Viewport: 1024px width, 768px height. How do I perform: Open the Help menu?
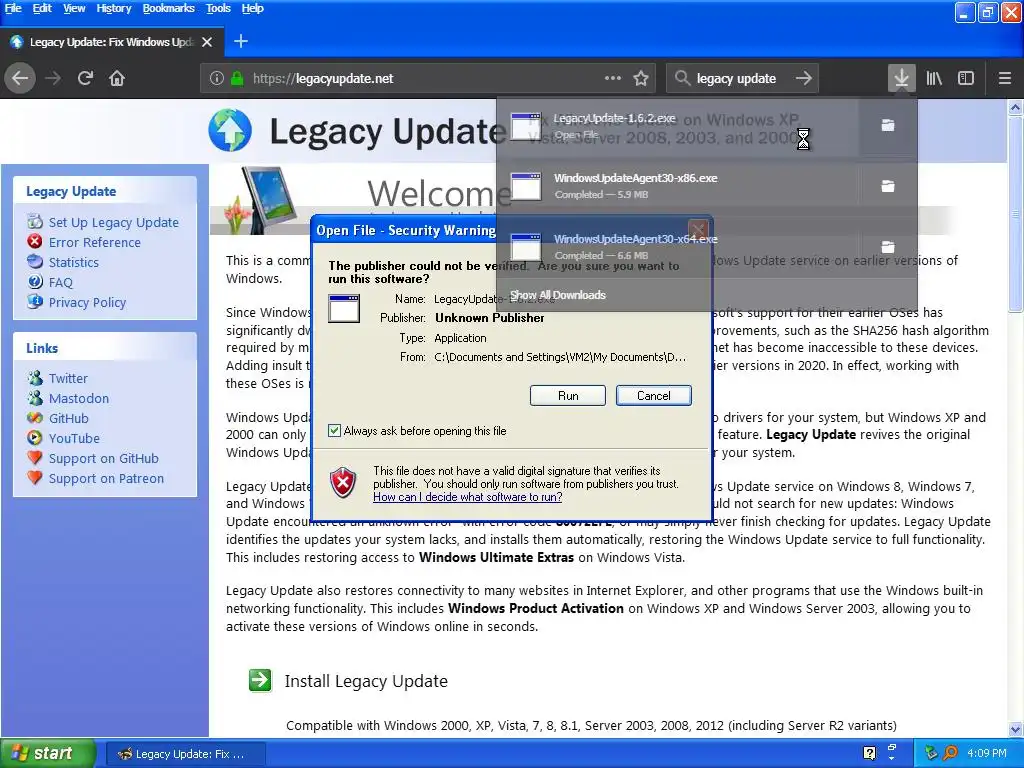252,8
